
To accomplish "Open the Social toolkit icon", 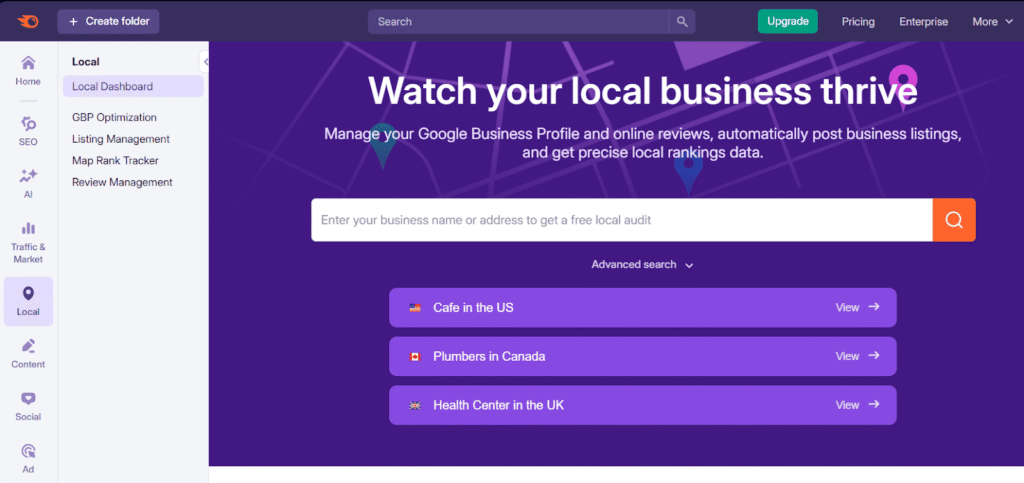I will 28,405.
